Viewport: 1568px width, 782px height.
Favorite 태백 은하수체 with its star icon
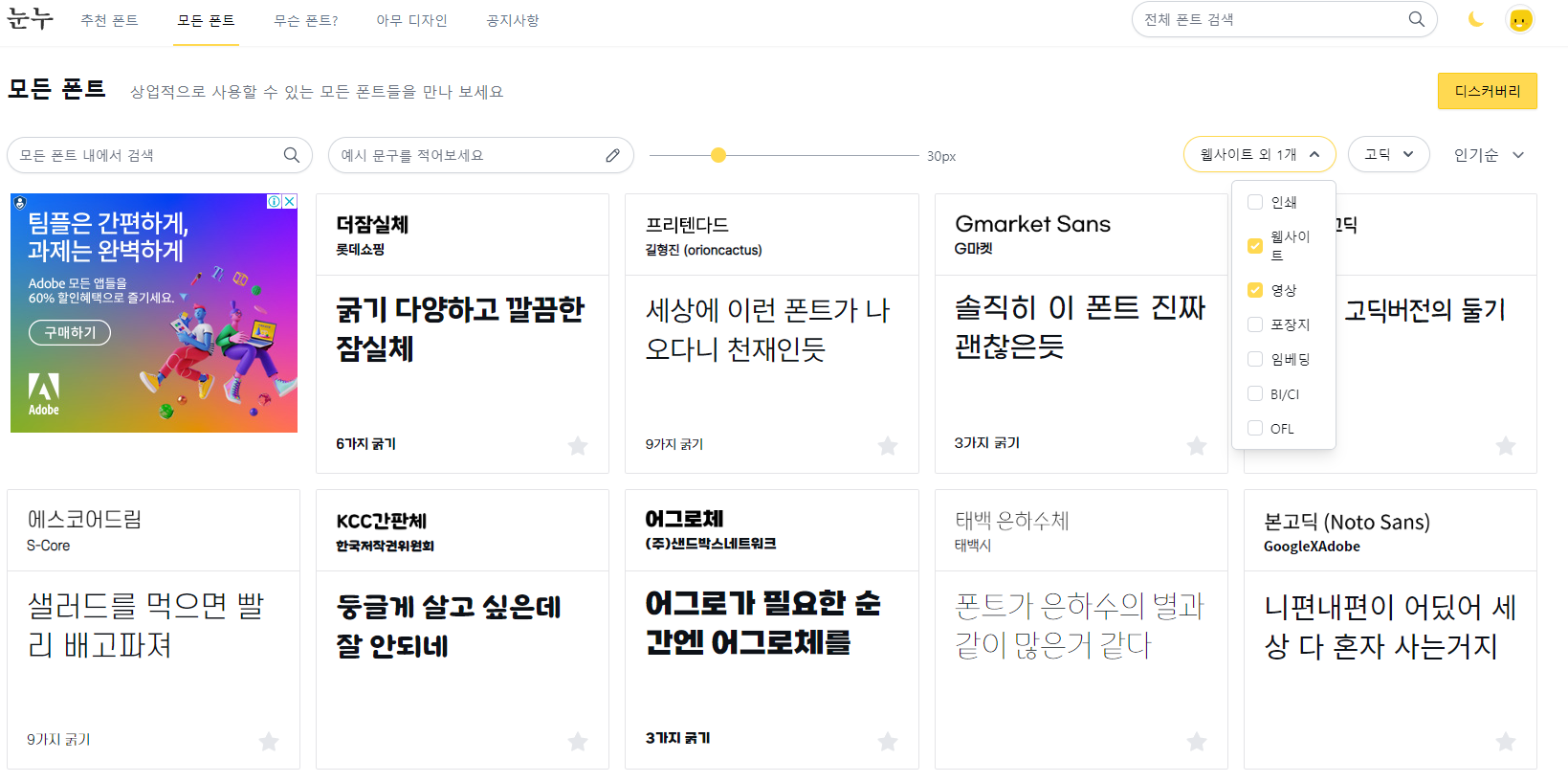pos(1197,741)
